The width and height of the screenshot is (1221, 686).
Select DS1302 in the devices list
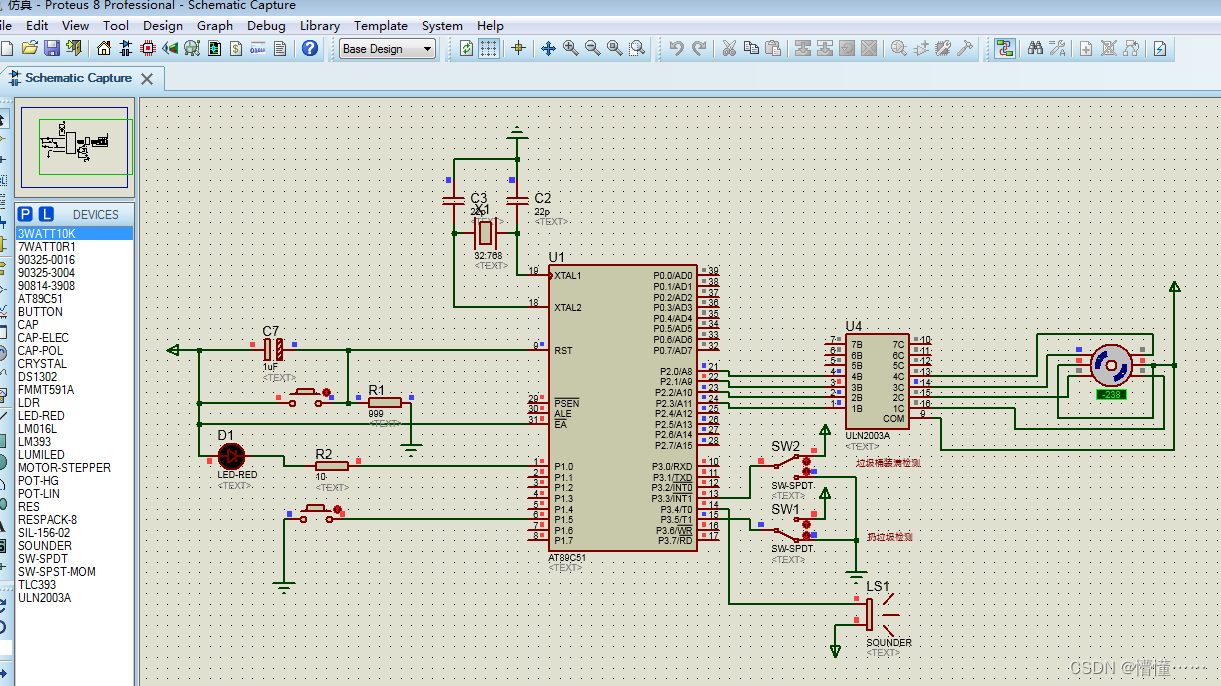(x=74, y=377)
